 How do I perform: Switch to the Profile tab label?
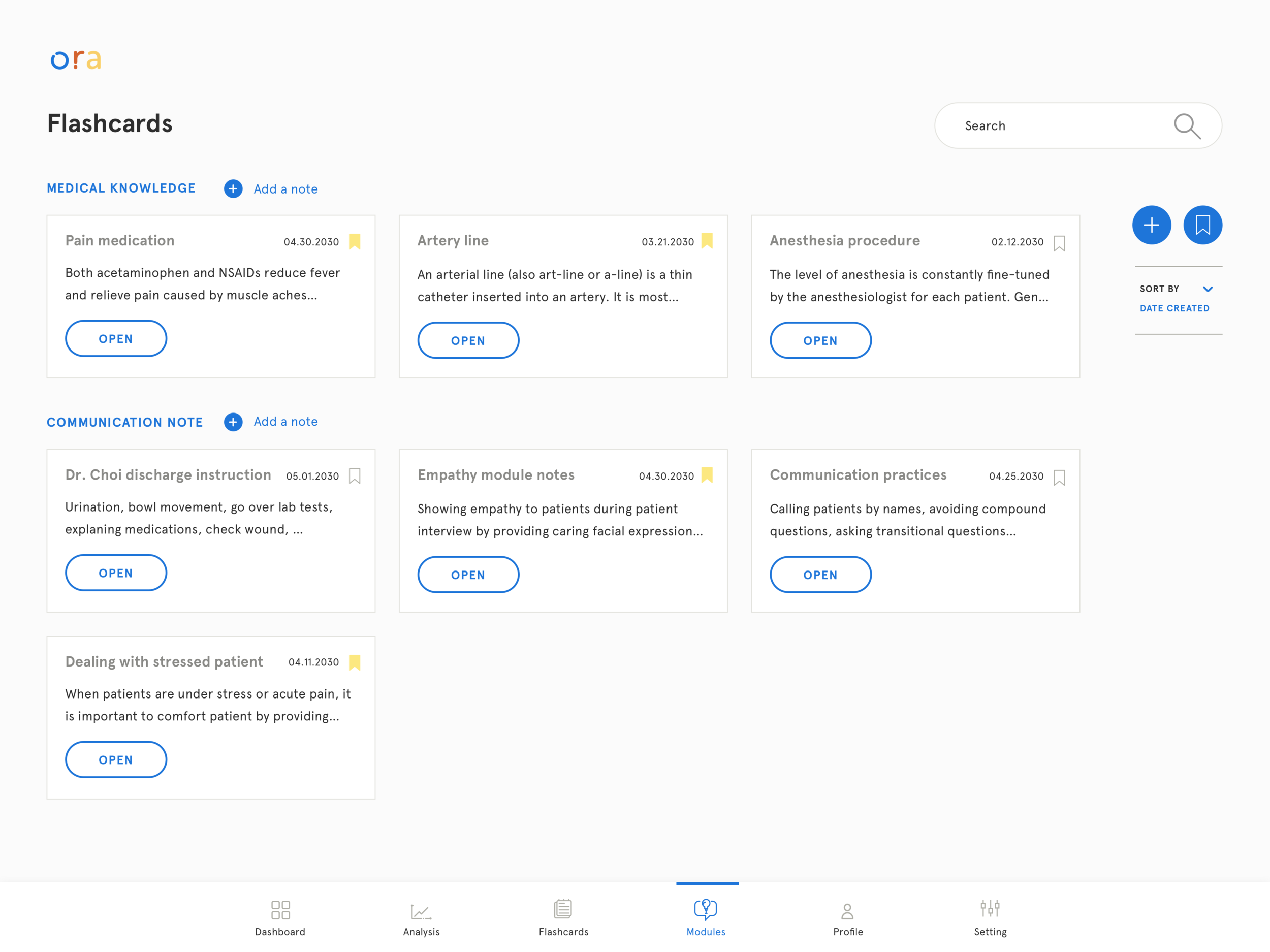[847, 932]
